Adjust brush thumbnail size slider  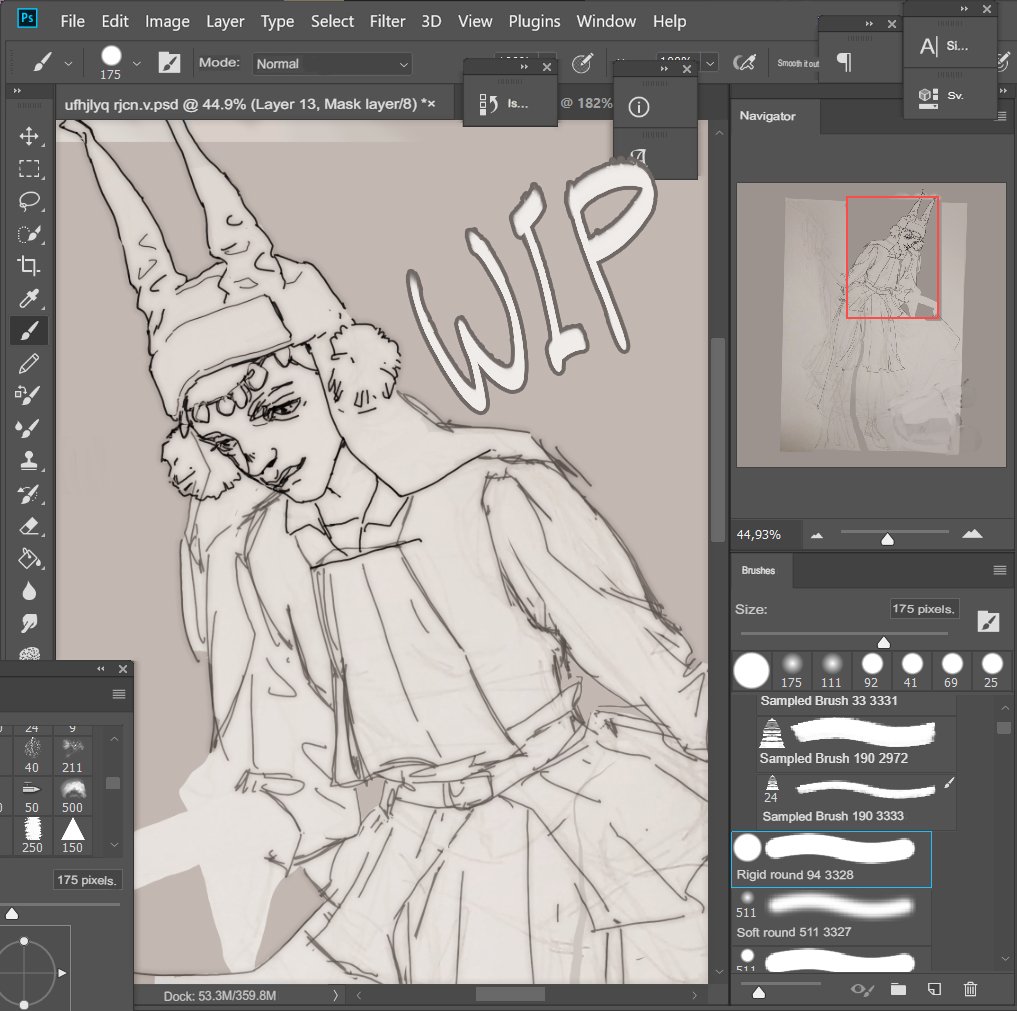(758, 992)
